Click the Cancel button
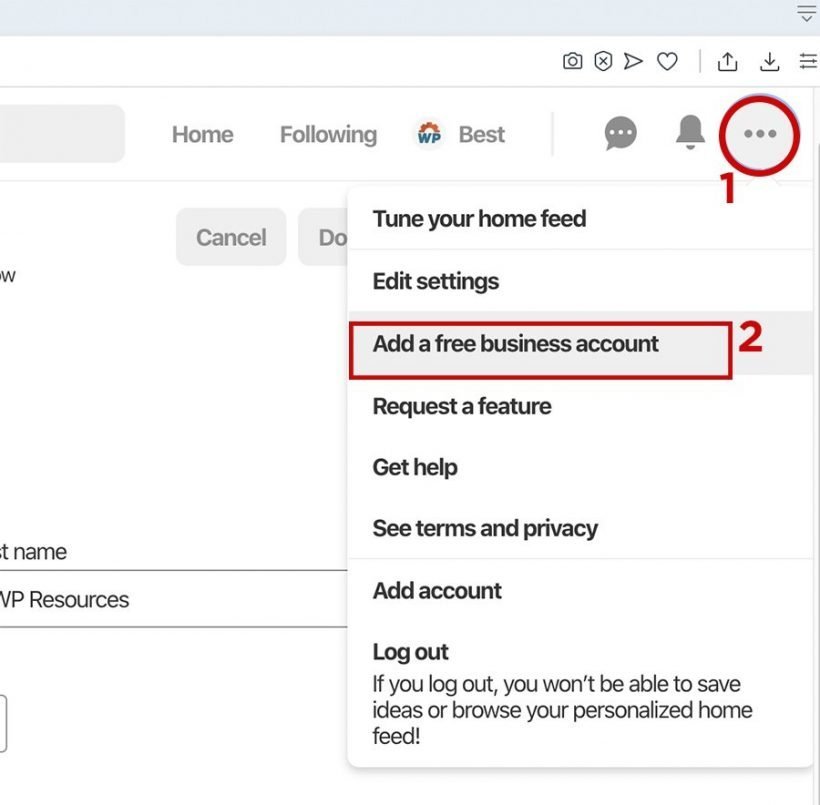820x805 pixels. coord(231,237)
